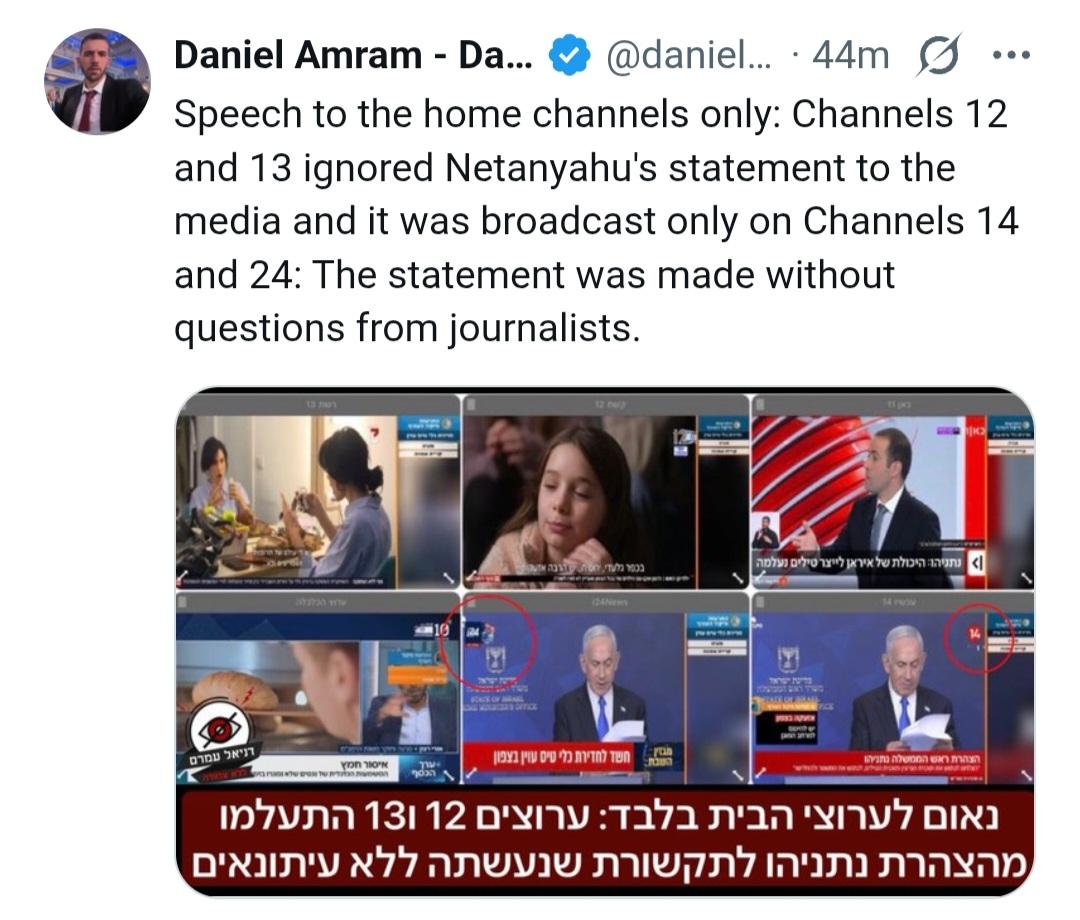Open the tweet text about Channels 12 and 13
This screenshot has height=920, width=1080.
click(x=596, y=220)
